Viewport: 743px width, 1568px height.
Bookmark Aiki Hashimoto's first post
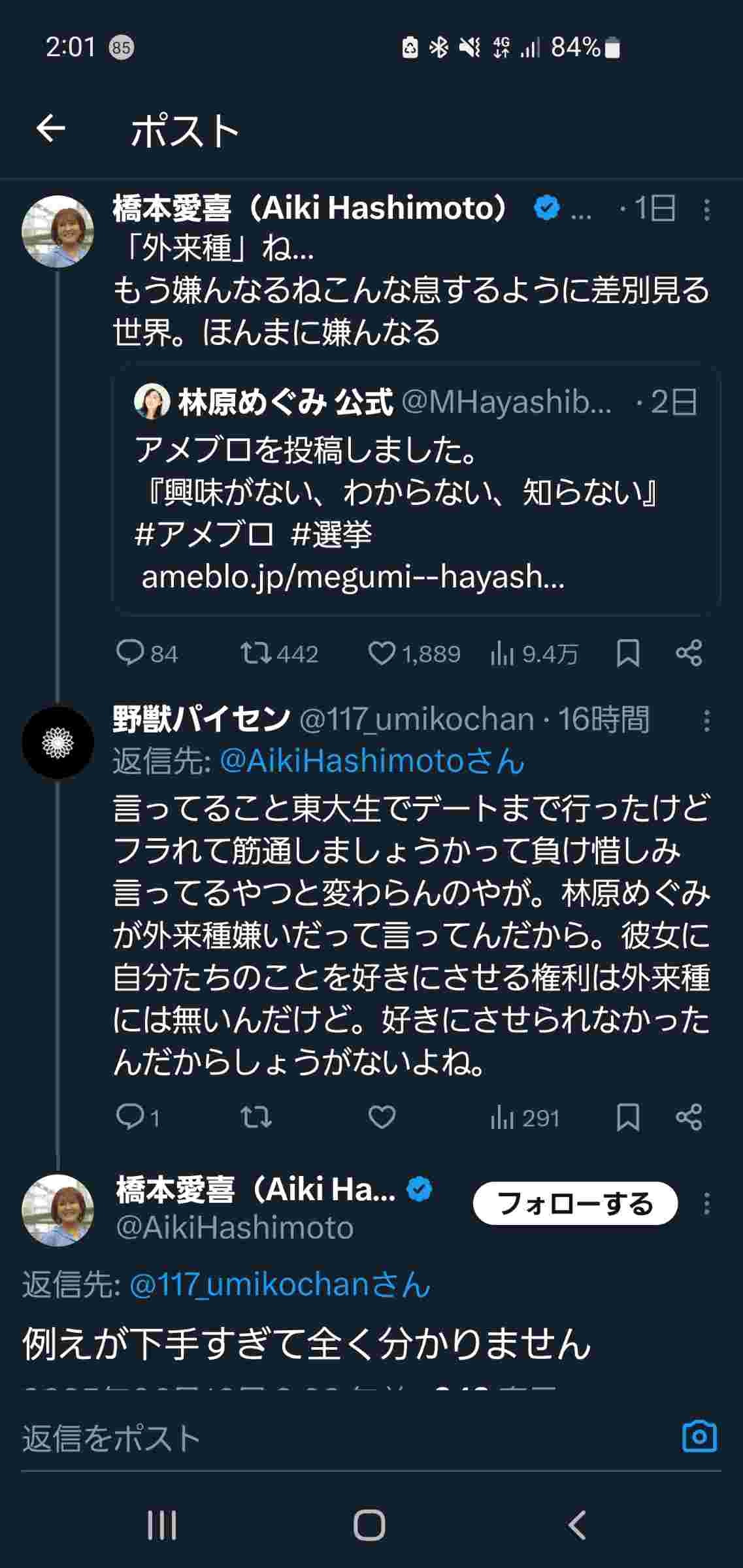(628, 653)
